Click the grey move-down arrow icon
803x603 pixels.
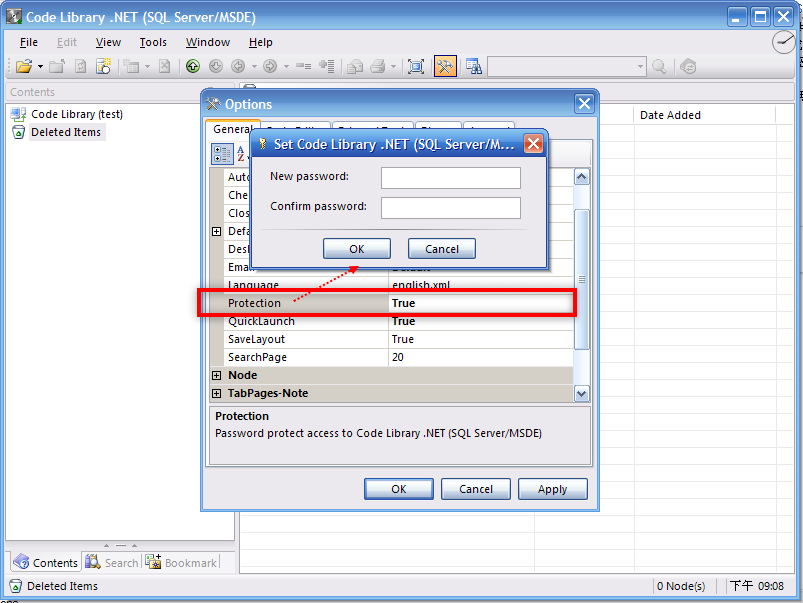(216, 67)
